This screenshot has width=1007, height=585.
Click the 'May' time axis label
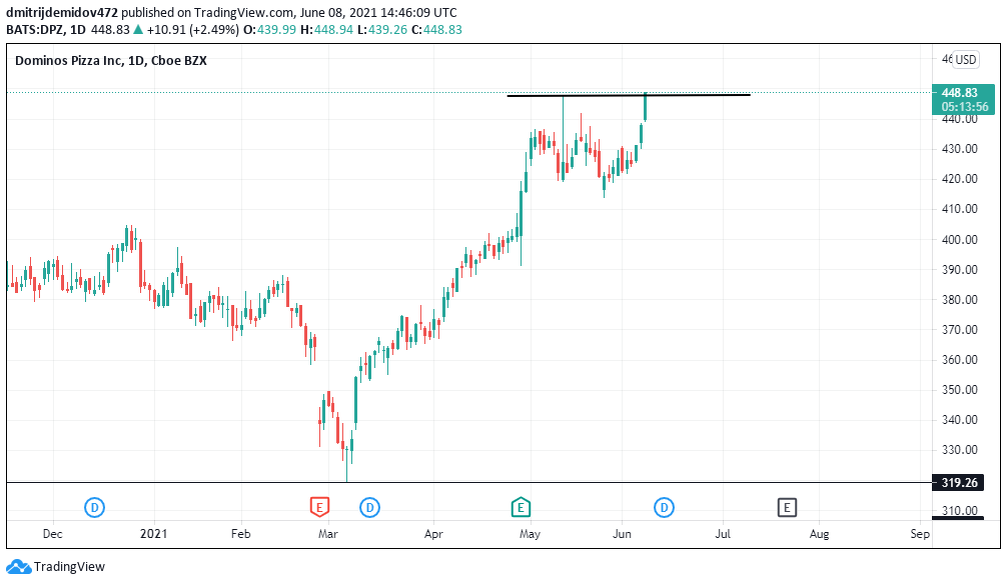tap(530, 534)
